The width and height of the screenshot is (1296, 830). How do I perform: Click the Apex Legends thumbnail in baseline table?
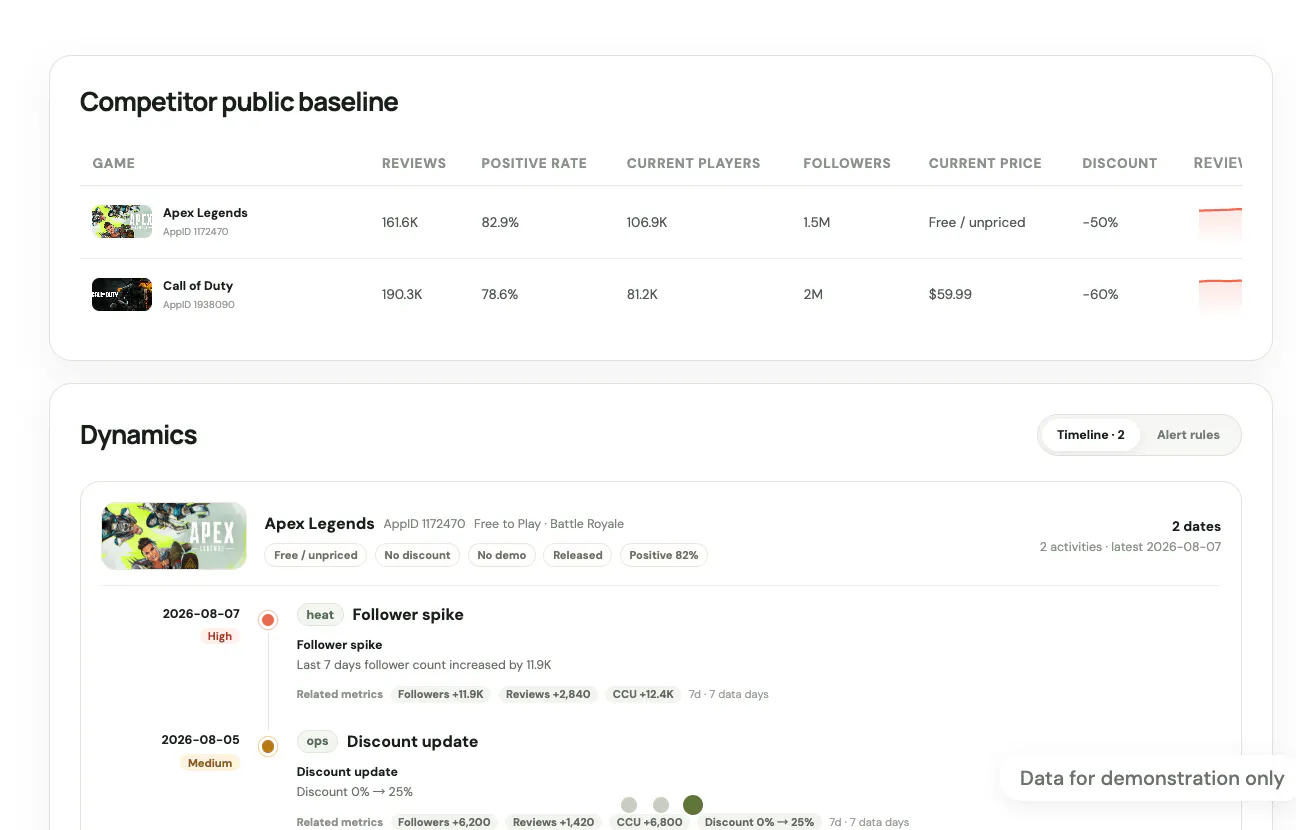[122, 222]
